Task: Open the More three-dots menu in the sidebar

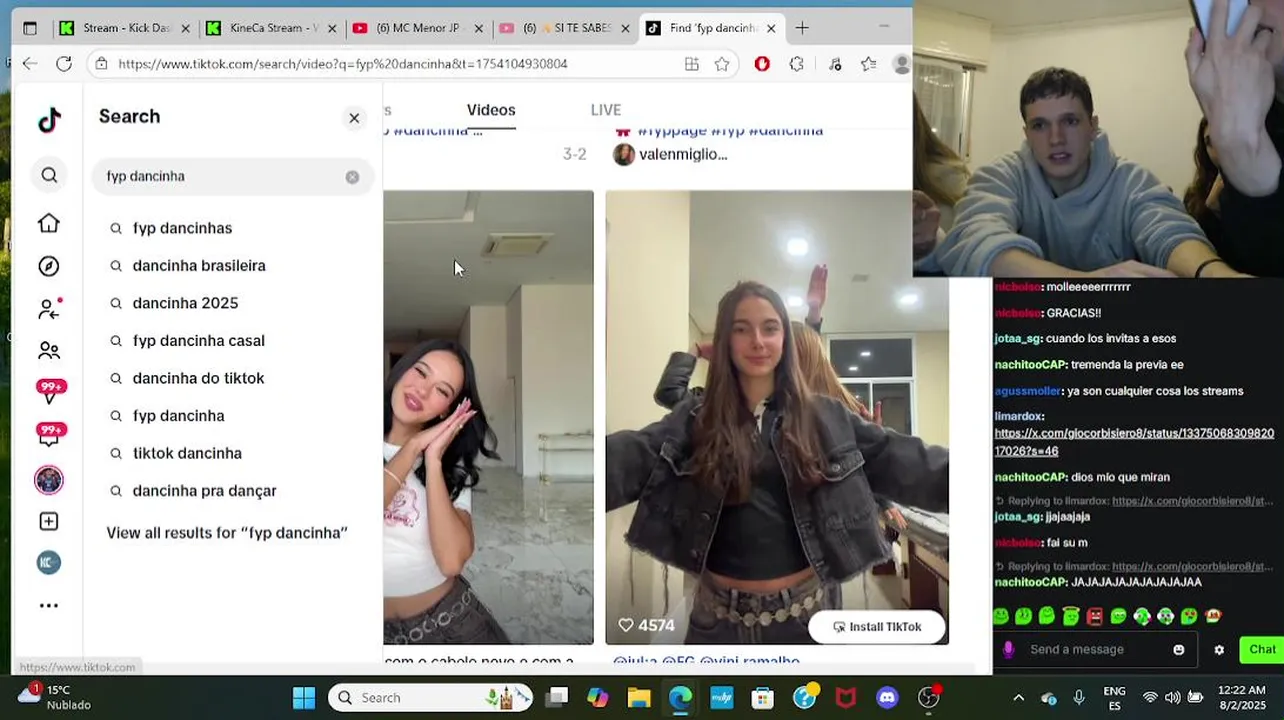Action: point(49,606)
